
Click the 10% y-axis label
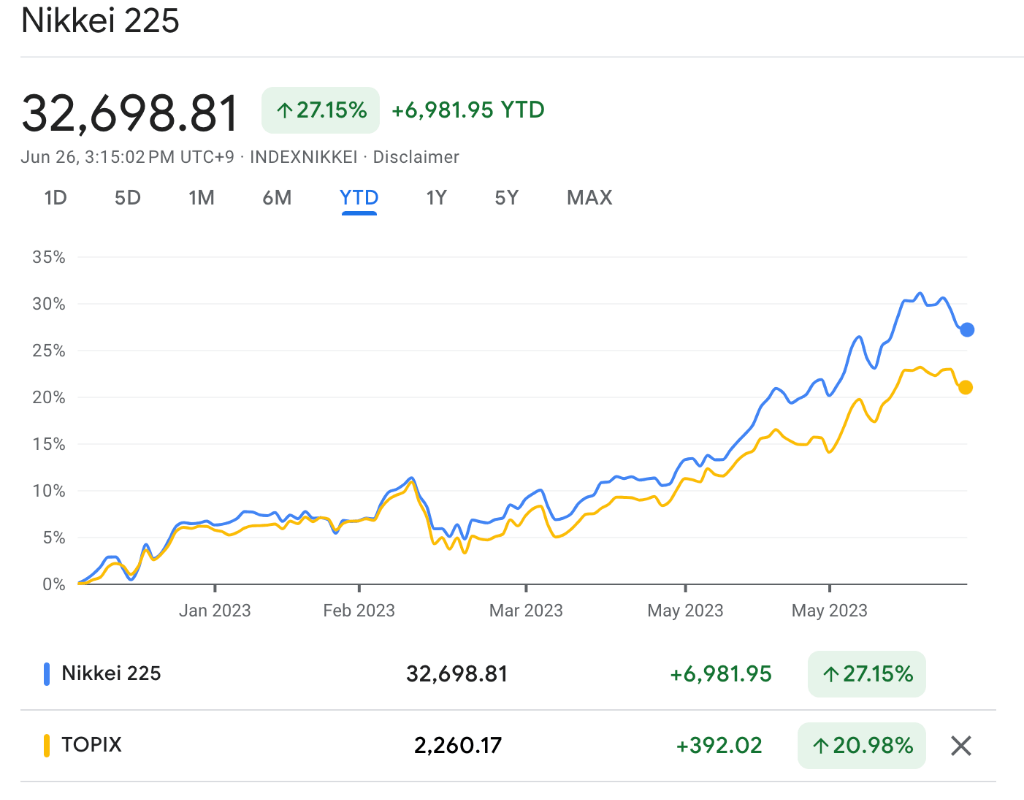49,491
